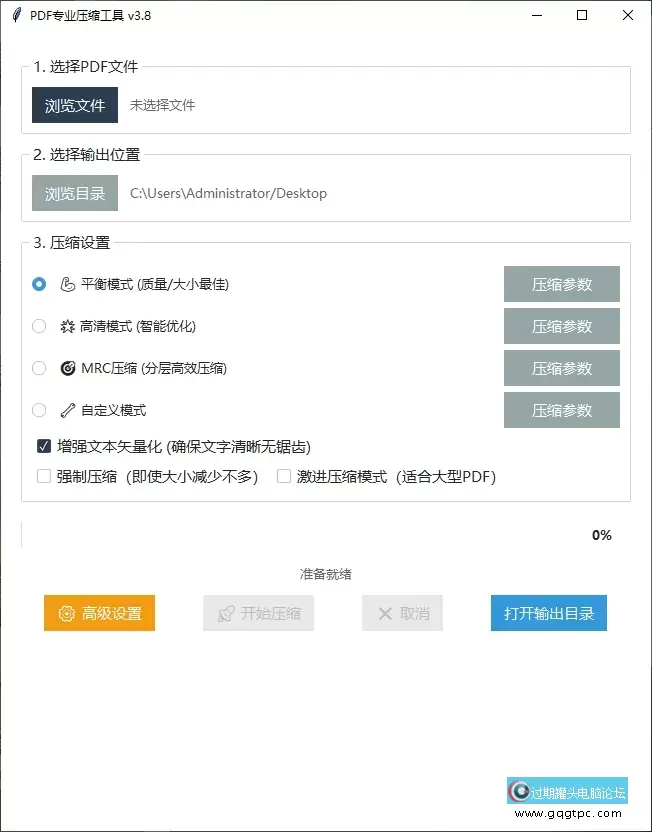Open 压缩参数 for 平衡模式

point(562,284)
